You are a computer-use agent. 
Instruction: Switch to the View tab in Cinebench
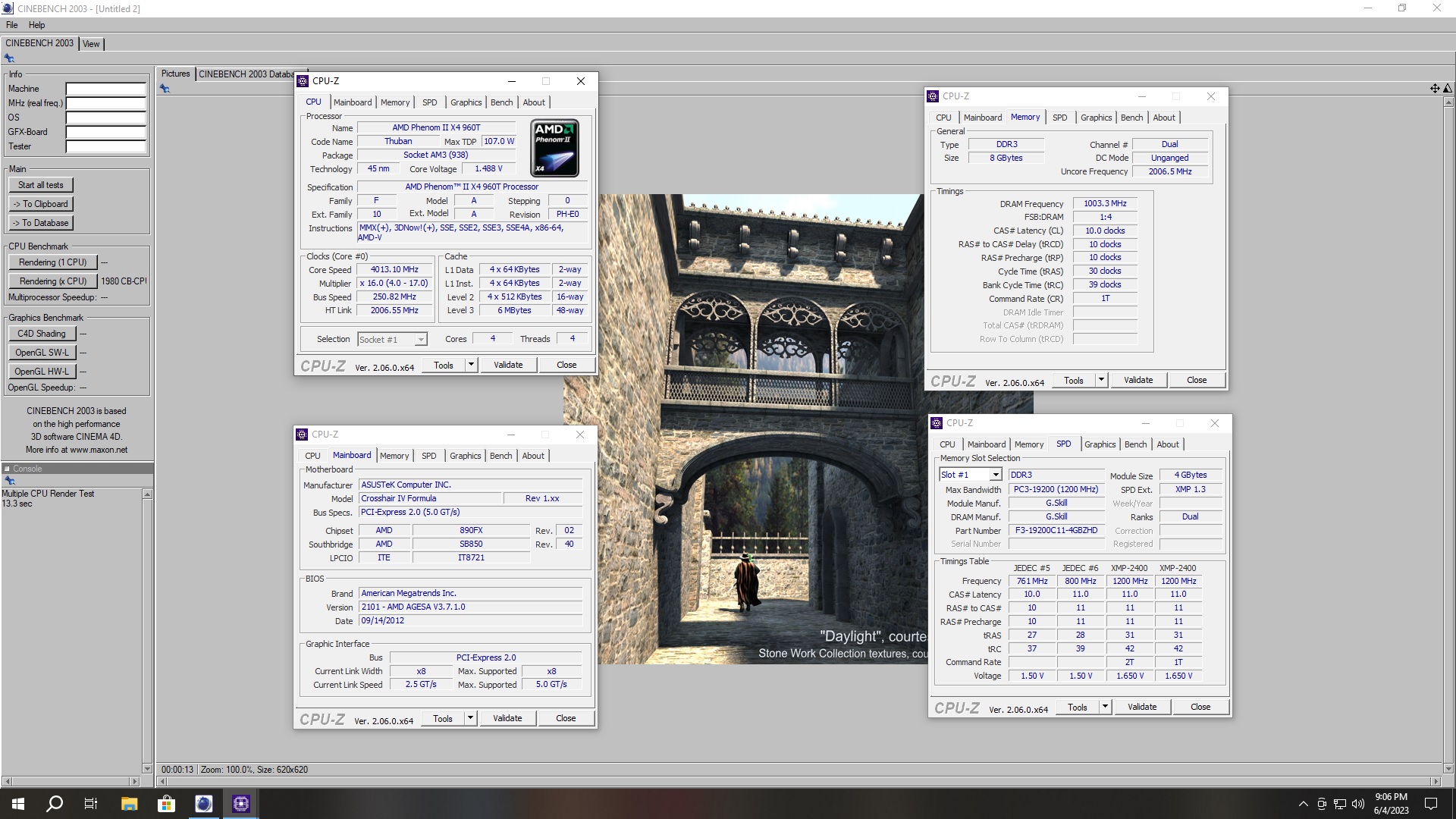91,44
